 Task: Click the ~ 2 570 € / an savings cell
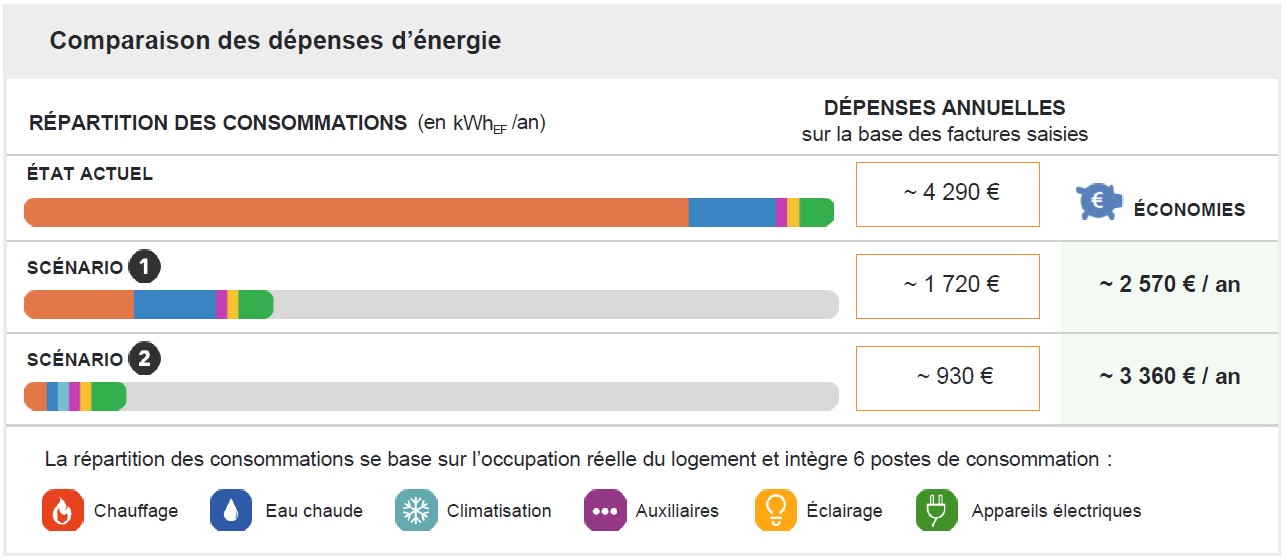[1169, 285]
